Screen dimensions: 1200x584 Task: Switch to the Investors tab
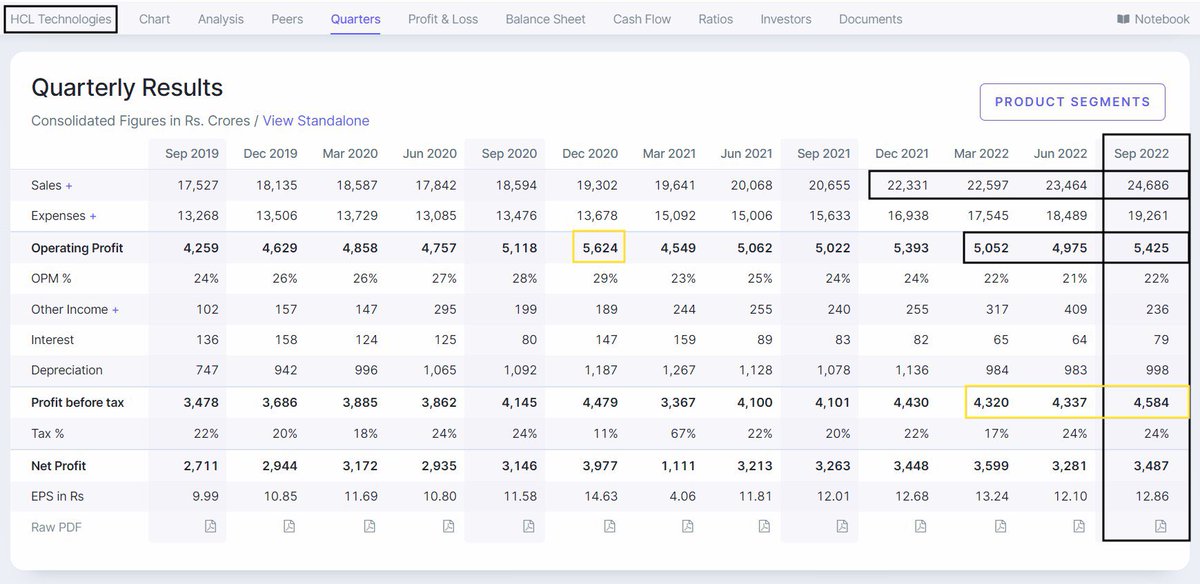tap(786, 19)
